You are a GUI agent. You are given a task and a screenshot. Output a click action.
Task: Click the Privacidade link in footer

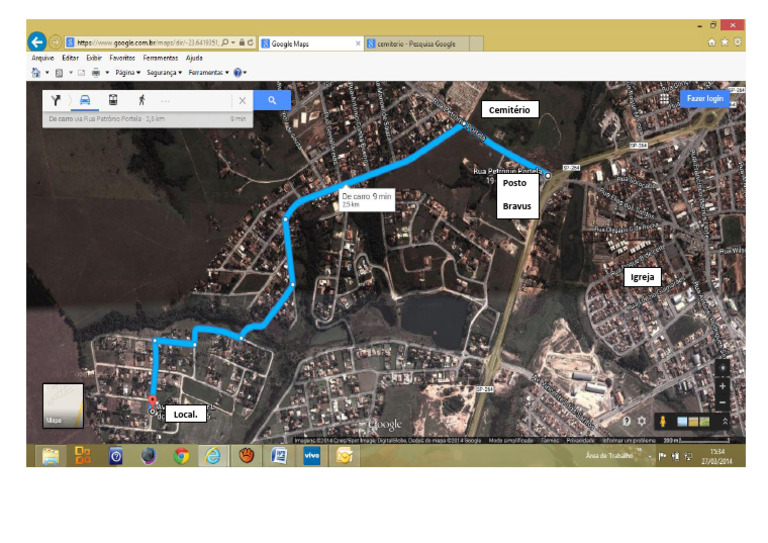pos(580,440)
